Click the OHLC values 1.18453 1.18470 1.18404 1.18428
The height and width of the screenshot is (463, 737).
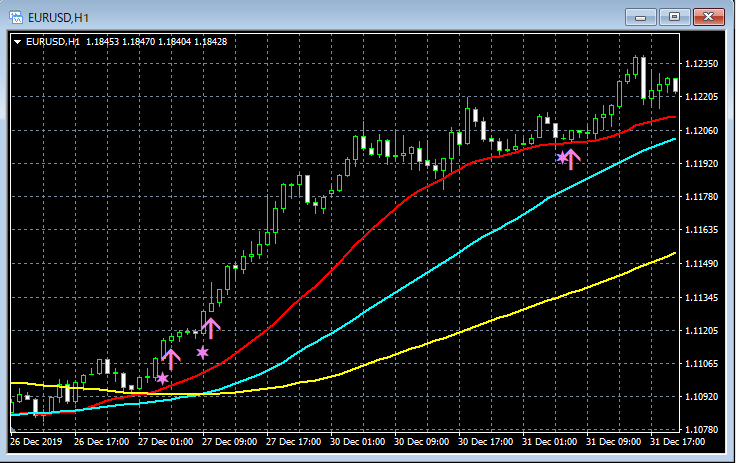click(x=157, y=42)
